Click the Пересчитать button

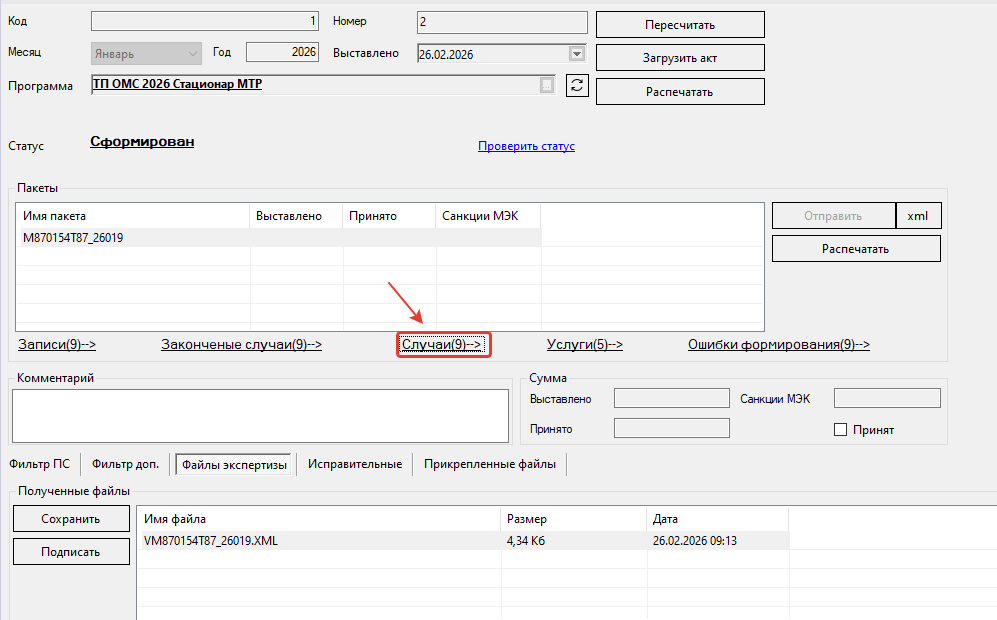(x=680, y=25)
